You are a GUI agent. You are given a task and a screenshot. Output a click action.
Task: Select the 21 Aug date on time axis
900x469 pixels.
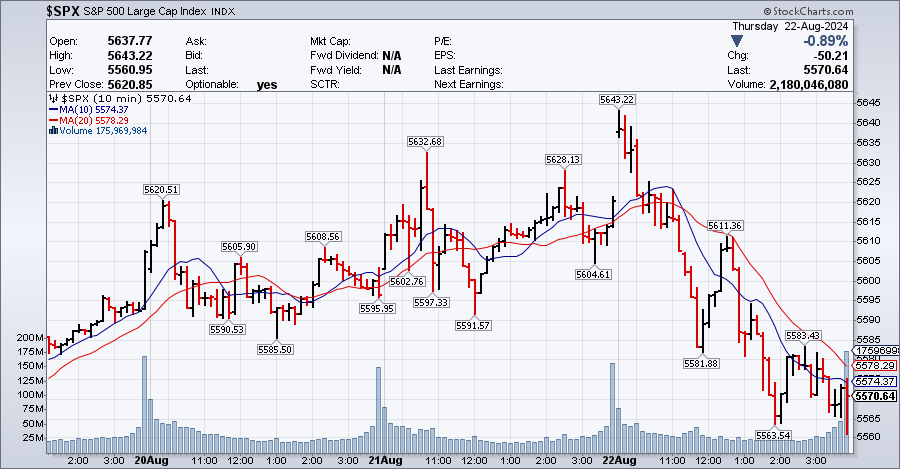click(385, 460)
